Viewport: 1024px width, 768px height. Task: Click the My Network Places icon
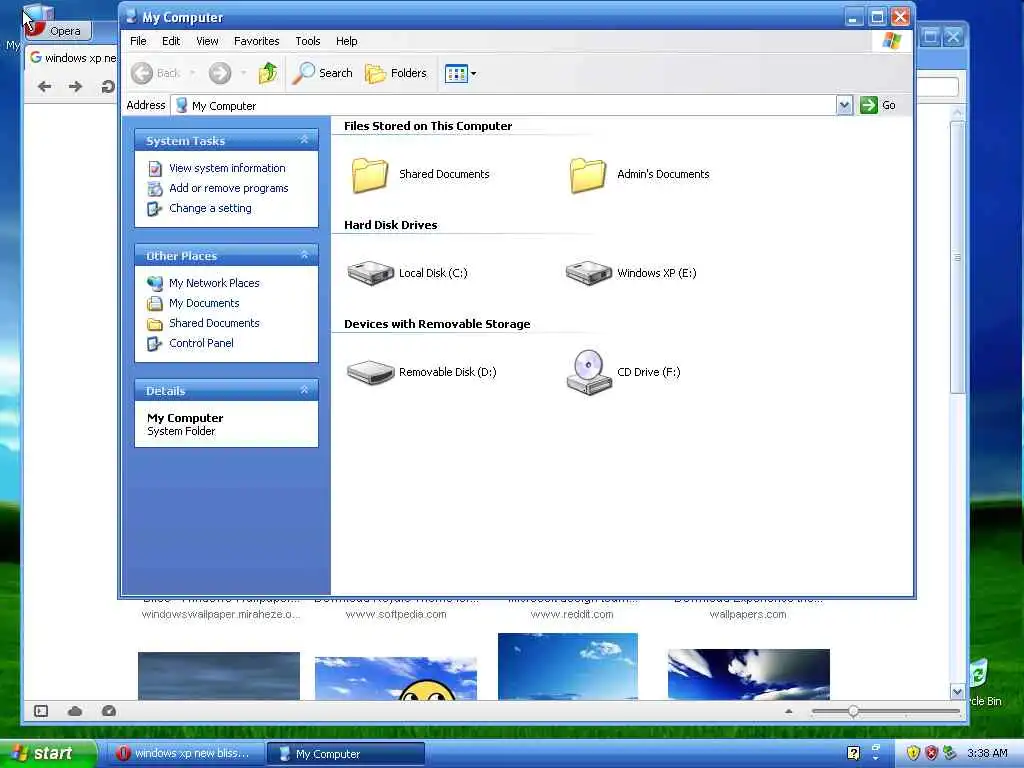155,283
